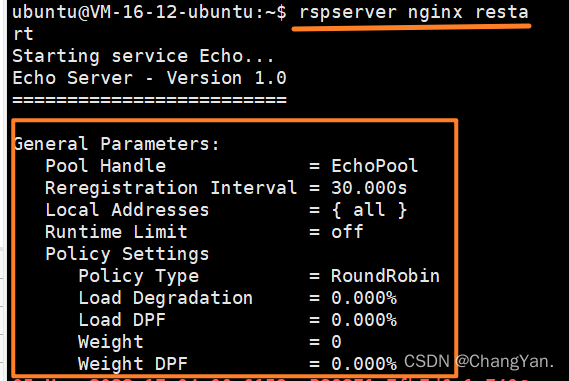This screenshot has width=569, height=381.
Task: Click the 'Load DPF' label
Action: [122, 320]
